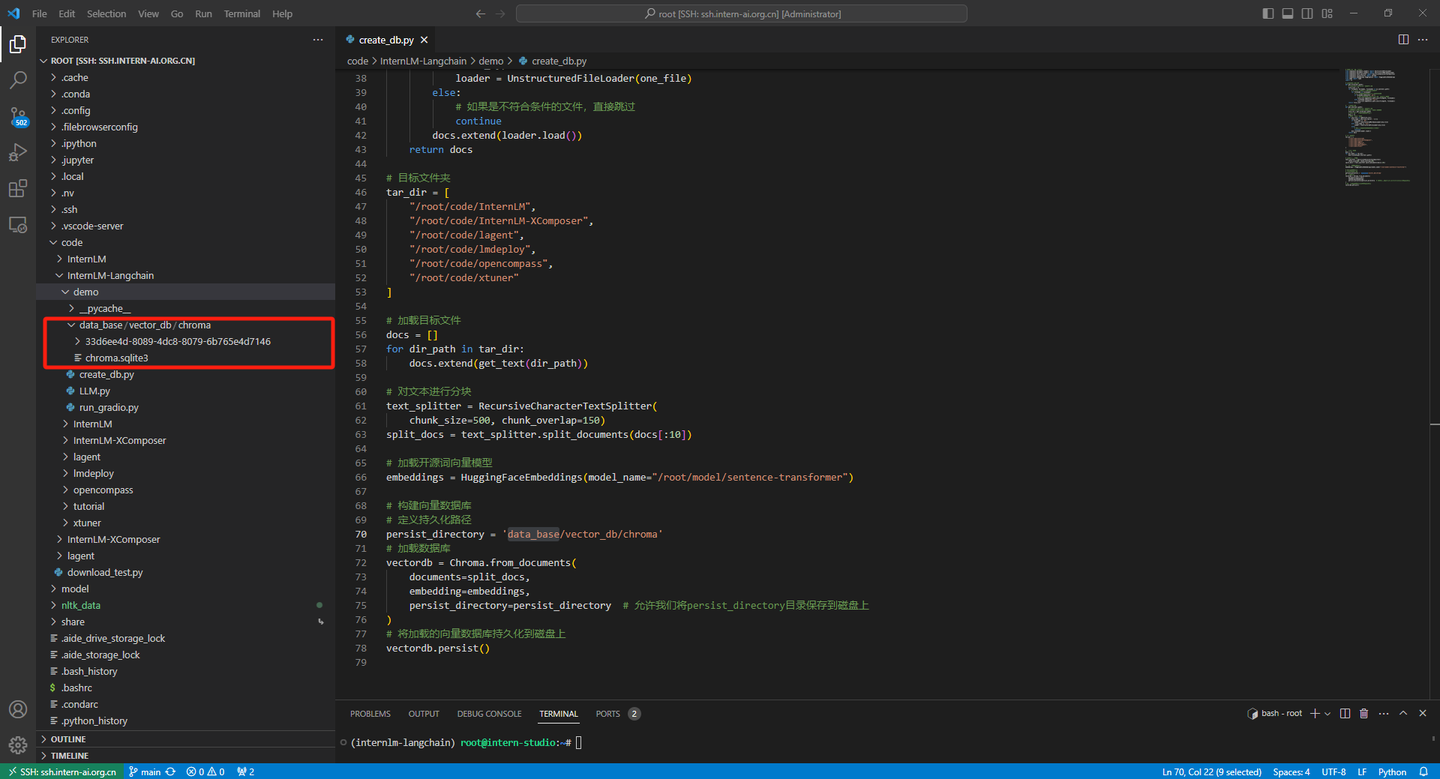Open notifications bell in status bar
Image resolution: width=1440 pixels, height=779 pixels.
(x=1426, y=771)
